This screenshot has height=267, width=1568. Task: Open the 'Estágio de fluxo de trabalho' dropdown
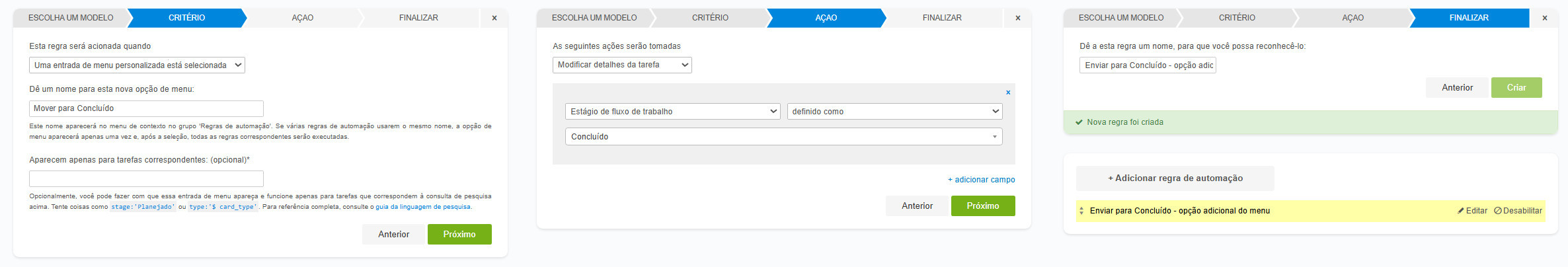point(673,111)
